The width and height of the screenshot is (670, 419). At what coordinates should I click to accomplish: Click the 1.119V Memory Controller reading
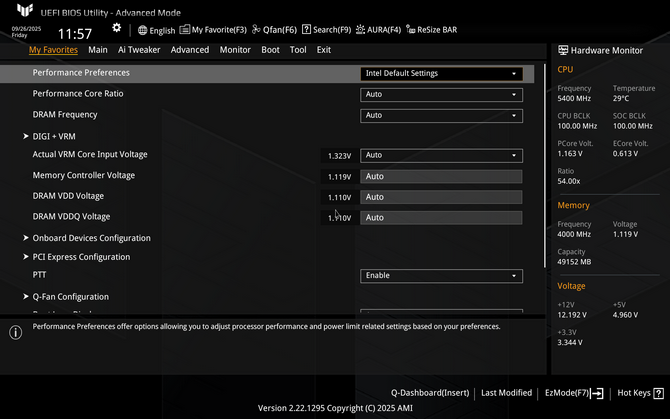pyautogui.click(x=339, y=177)
